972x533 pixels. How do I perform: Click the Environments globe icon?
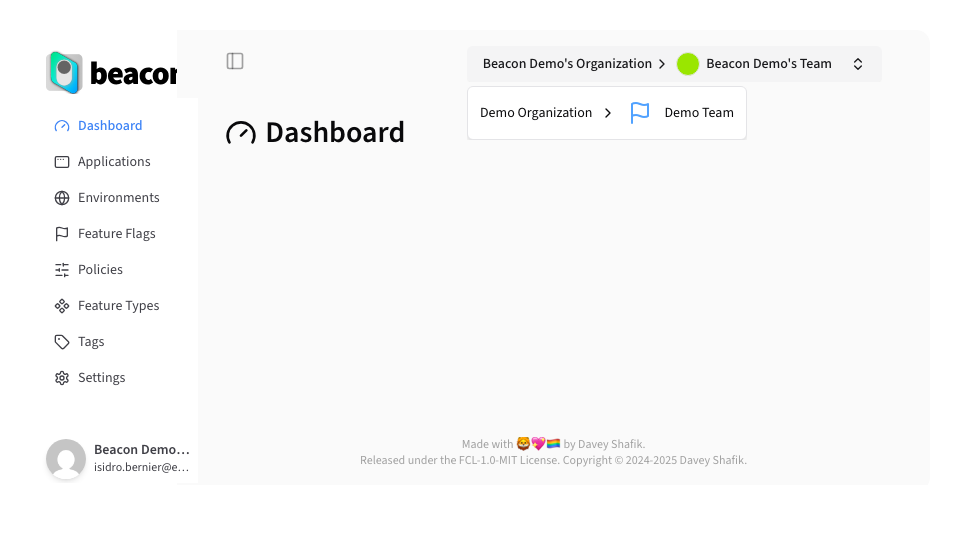coord(62,198)
